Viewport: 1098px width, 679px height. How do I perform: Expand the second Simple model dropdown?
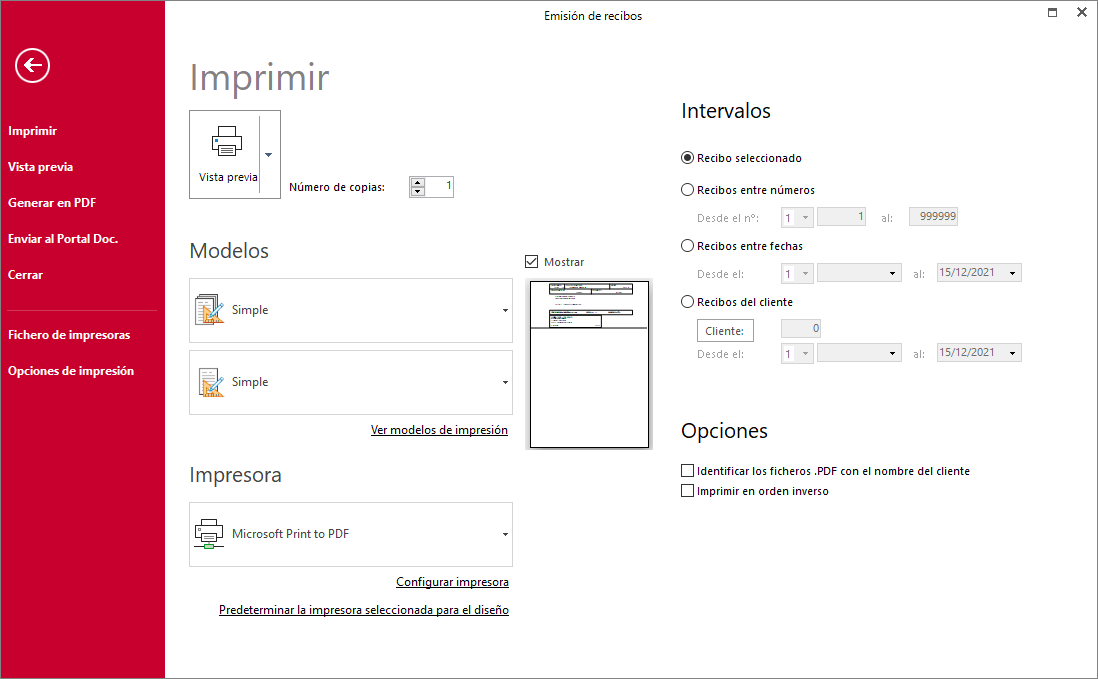point(505,382)
